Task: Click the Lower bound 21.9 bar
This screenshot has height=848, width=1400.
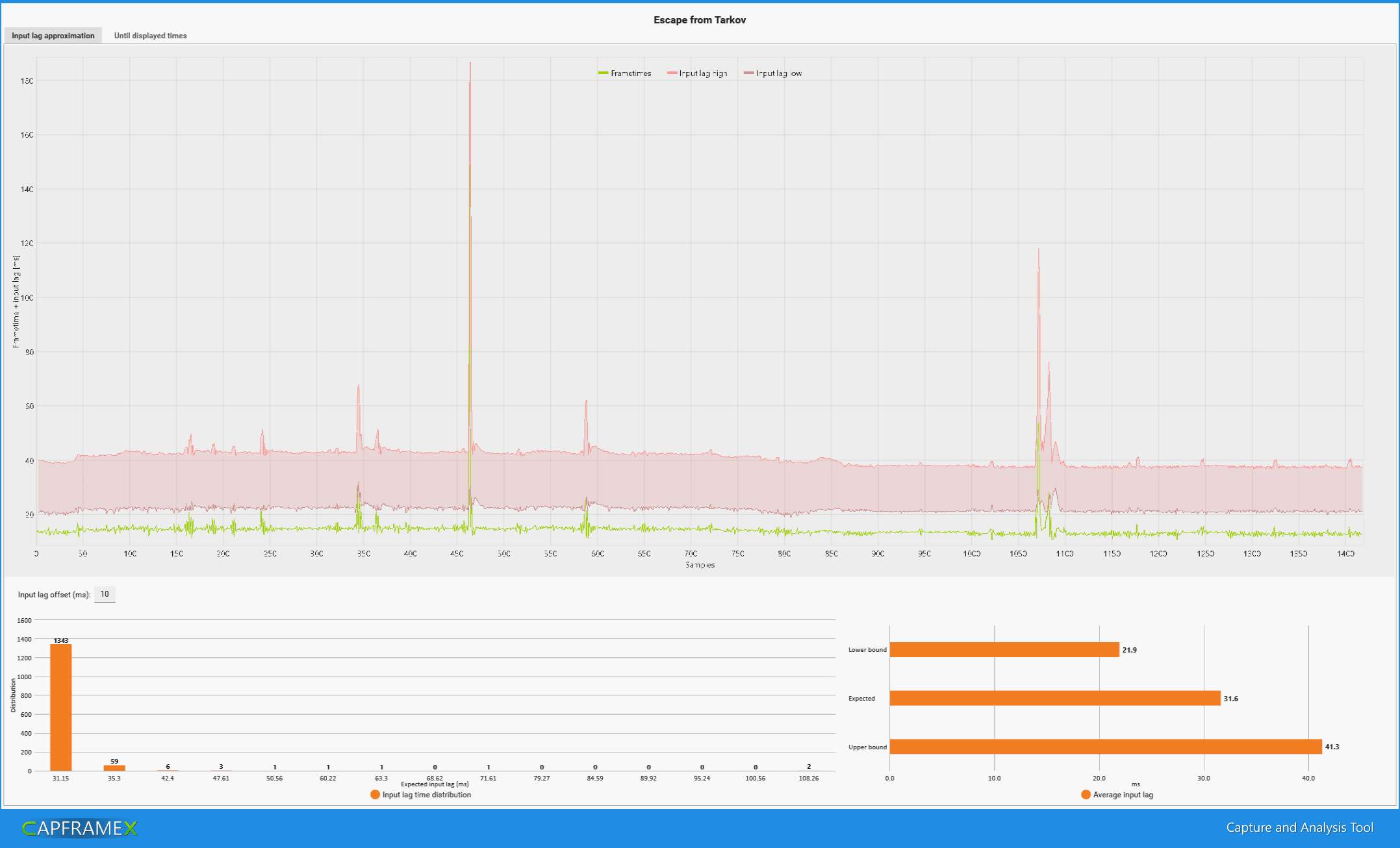Action: (x=1004, y=649)
